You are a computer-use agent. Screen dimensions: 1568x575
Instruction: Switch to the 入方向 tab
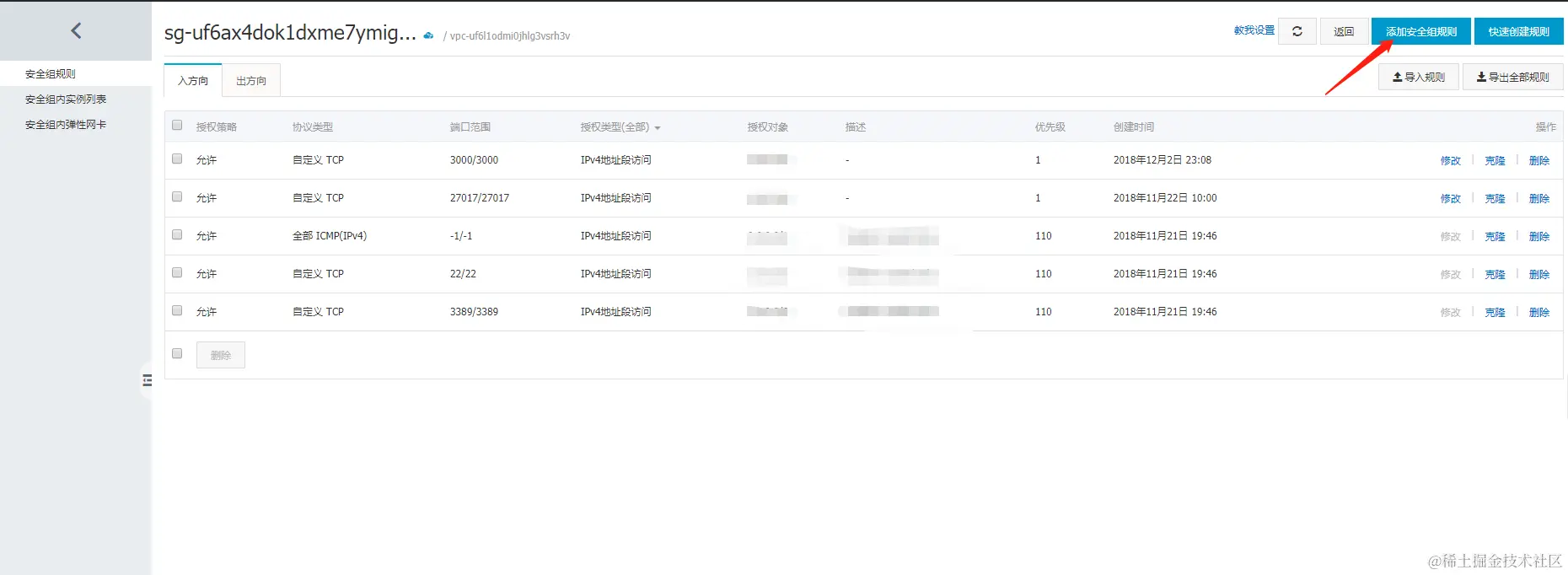[193, 81]
